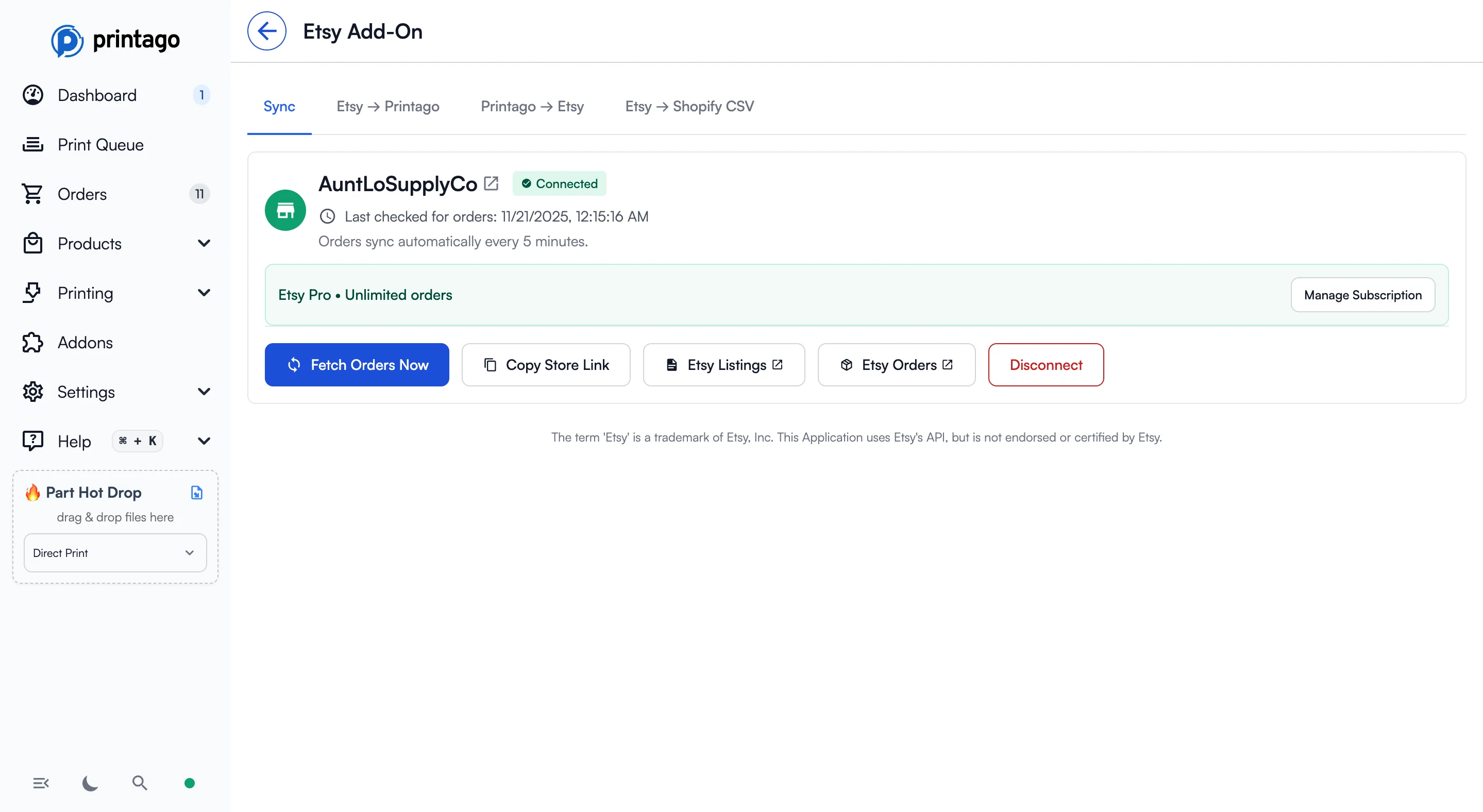Click the Fetch Orders Now button
Screen dimensions: 1483x812
pos(357,365)
